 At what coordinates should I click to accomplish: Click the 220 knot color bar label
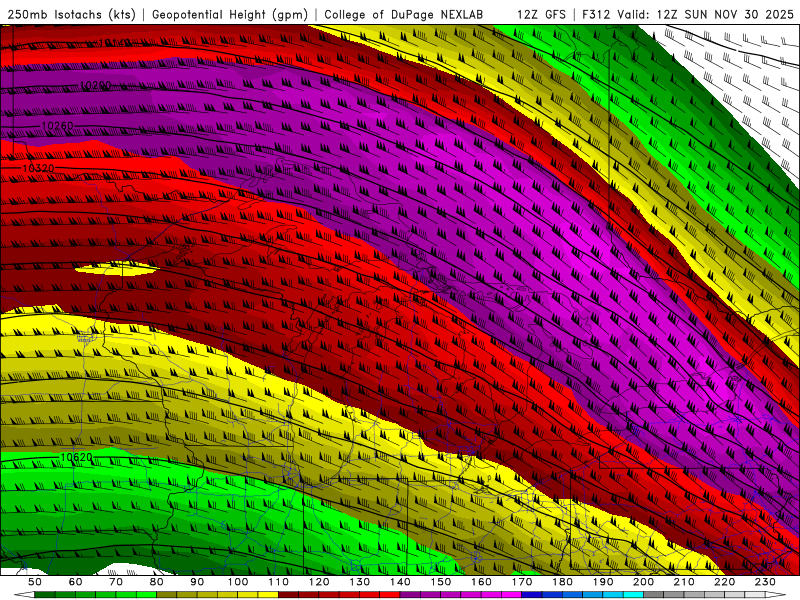(x=724, y=582)
